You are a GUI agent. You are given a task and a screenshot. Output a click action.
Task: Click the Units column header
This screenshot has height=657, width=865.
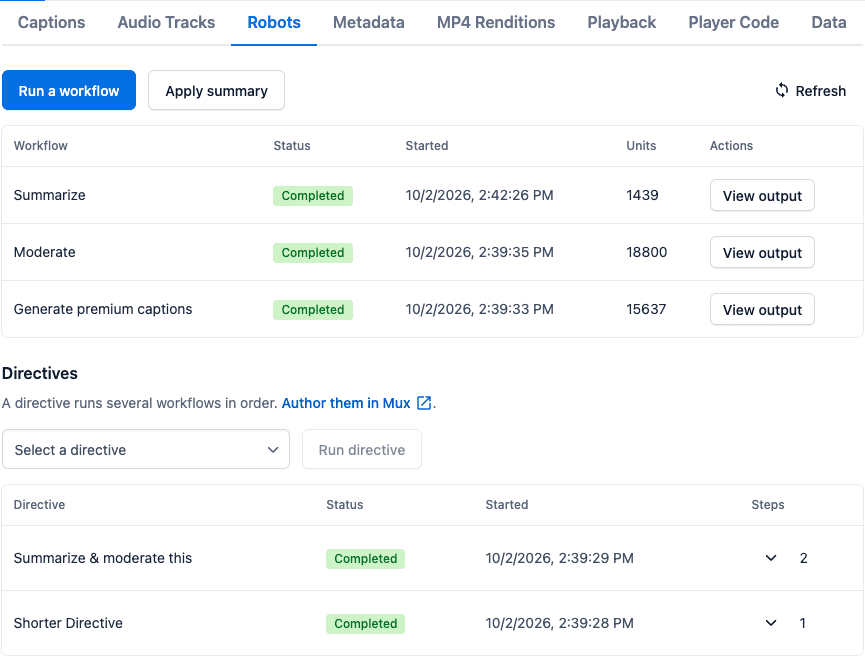pos(641,146)
